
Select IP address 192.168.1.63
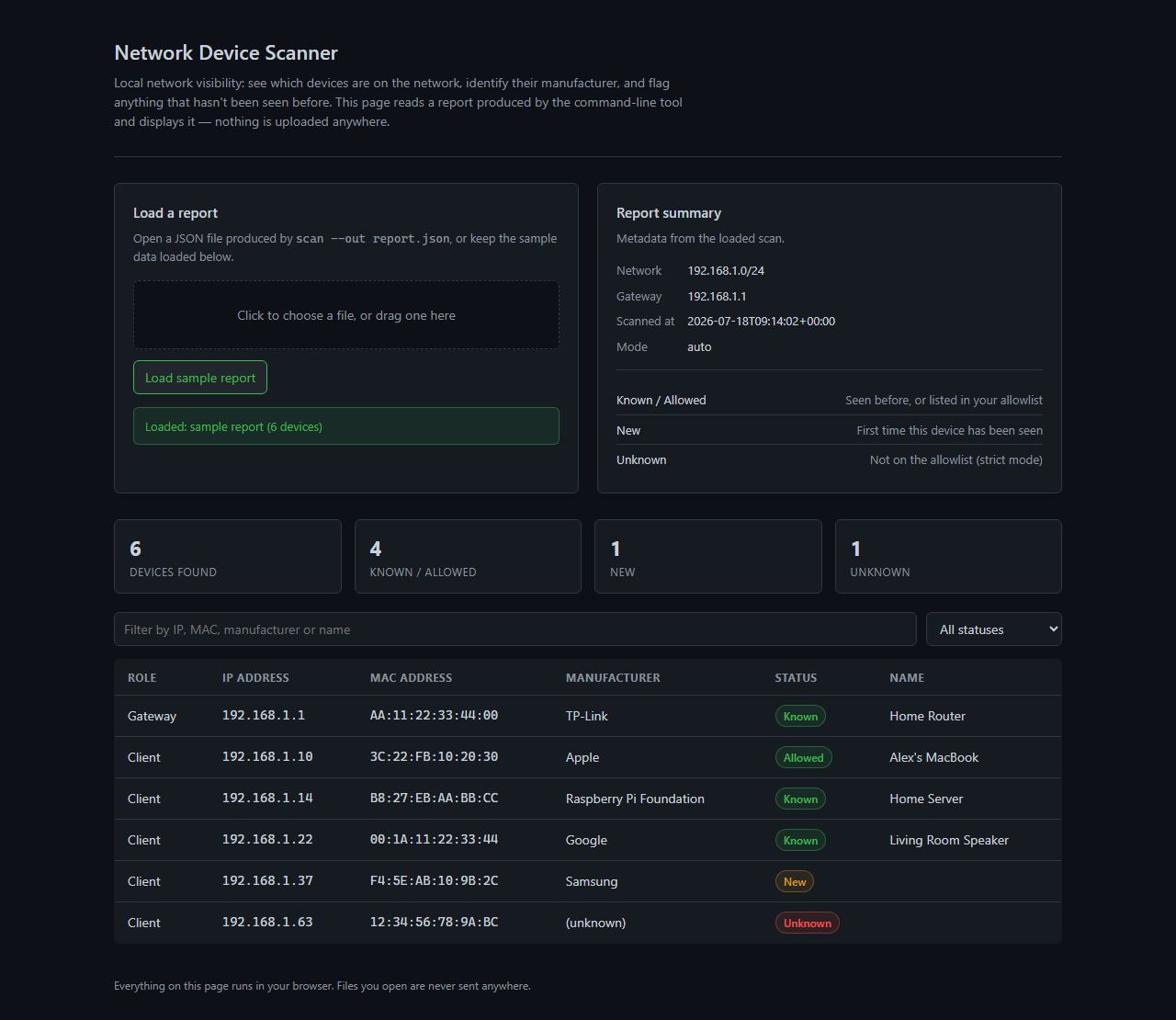click(x=267, y=922)
